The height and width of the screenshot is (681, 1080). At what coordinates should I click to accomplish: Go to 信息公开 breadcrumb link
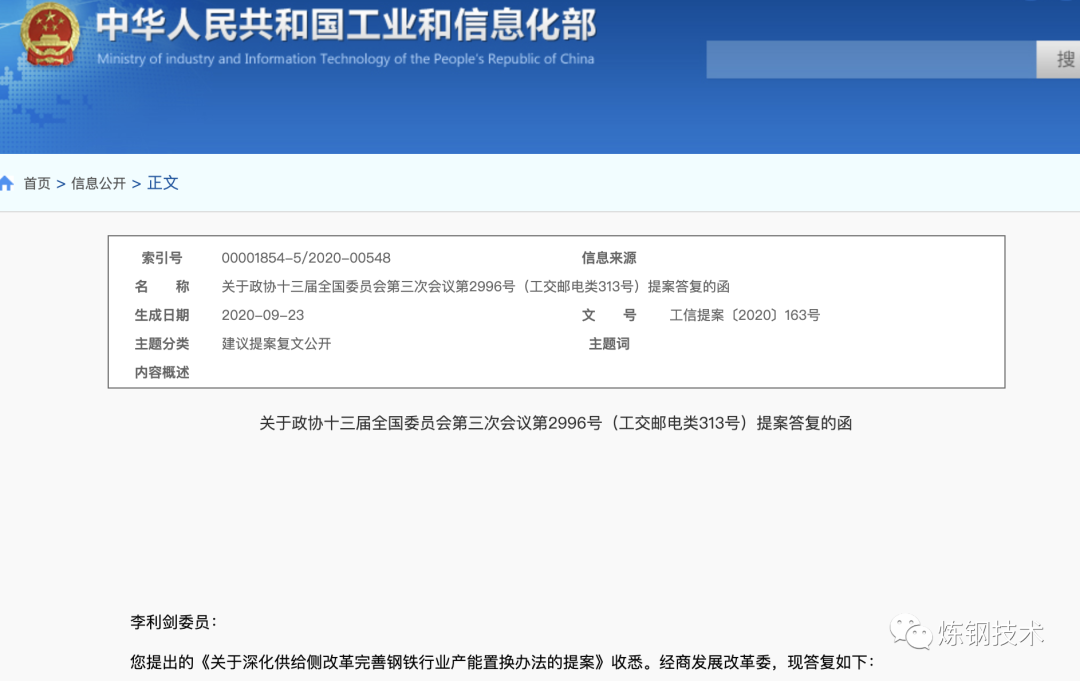[x=98, y=183]
